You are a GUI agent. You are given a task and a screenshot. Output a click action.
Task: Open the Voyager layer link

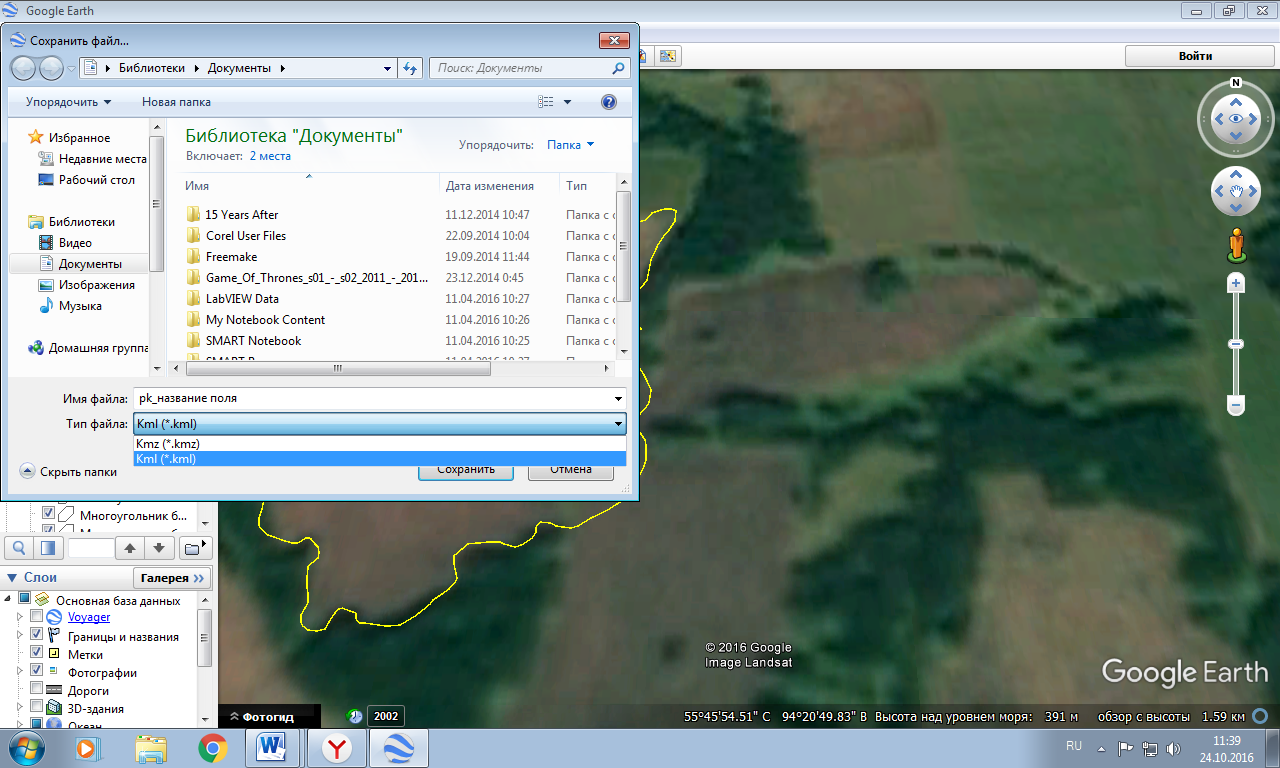click(88, 616)
